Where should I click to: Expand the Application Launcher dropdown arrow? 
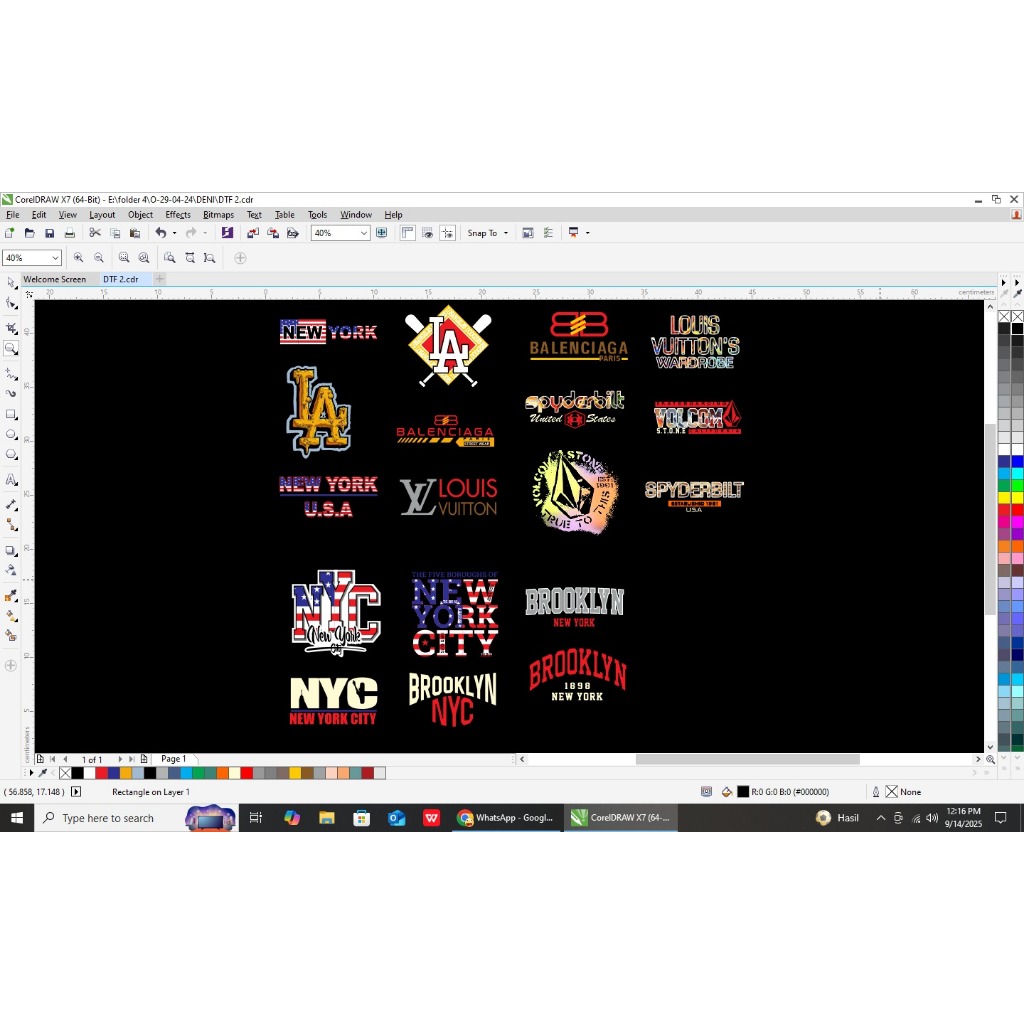(588, 233)
